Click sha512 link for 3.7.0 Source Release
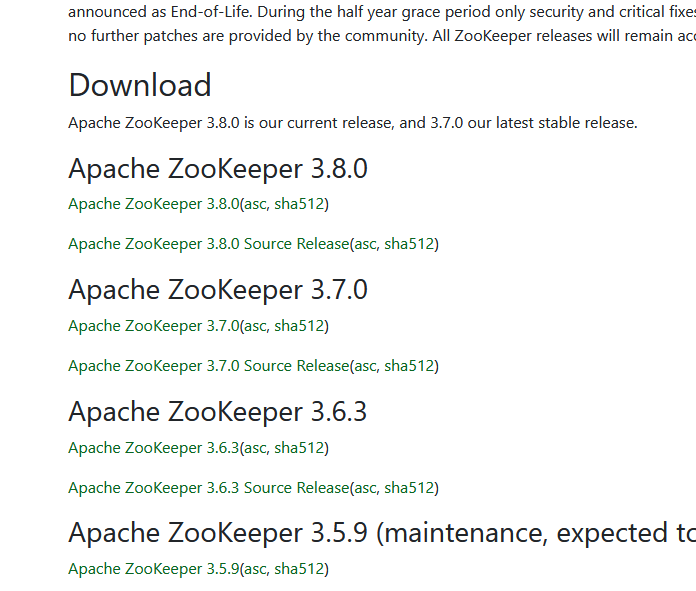The image size is (696, 591). click(x=409, y=366)
